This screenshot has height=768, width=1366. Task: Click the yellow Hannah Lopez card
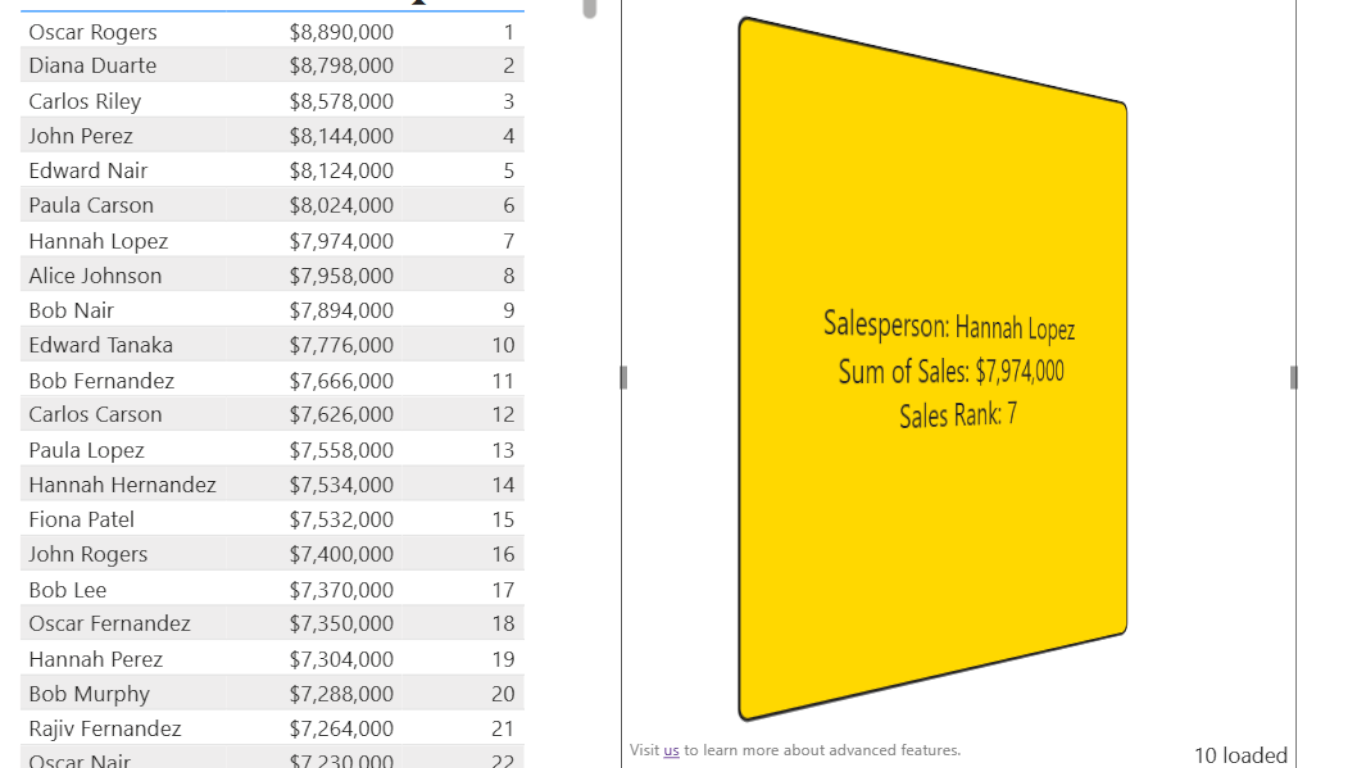point(933,368)
